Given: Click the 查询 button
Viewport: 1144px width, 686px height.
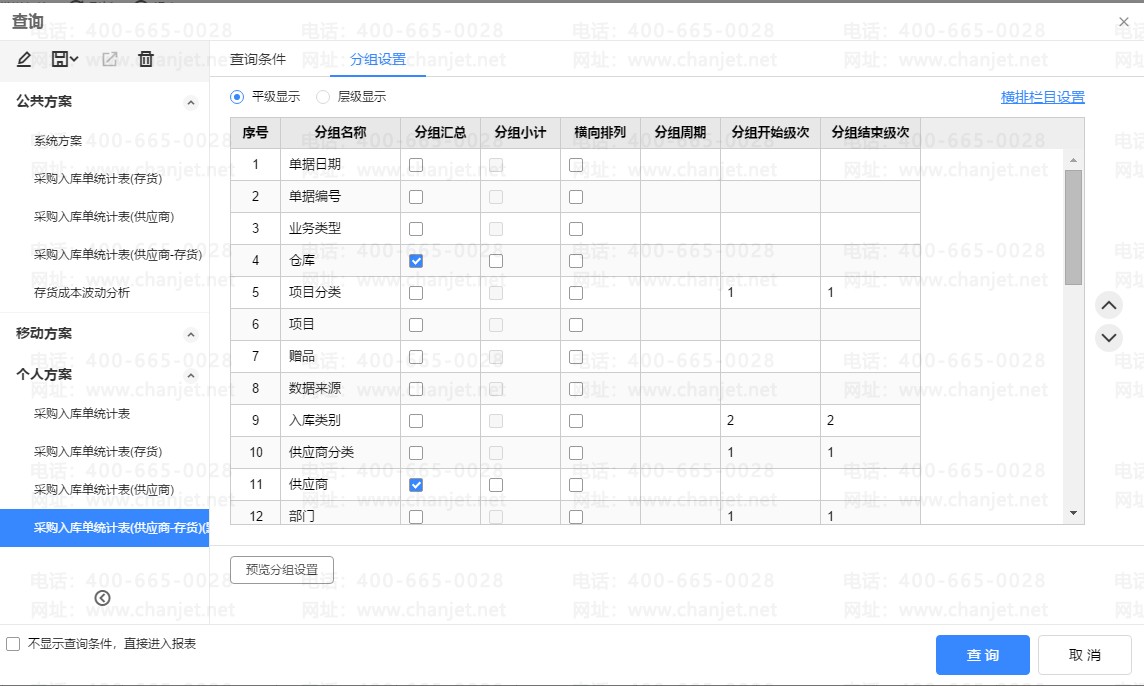Looking at the screenshot, I should coord(982,655).
